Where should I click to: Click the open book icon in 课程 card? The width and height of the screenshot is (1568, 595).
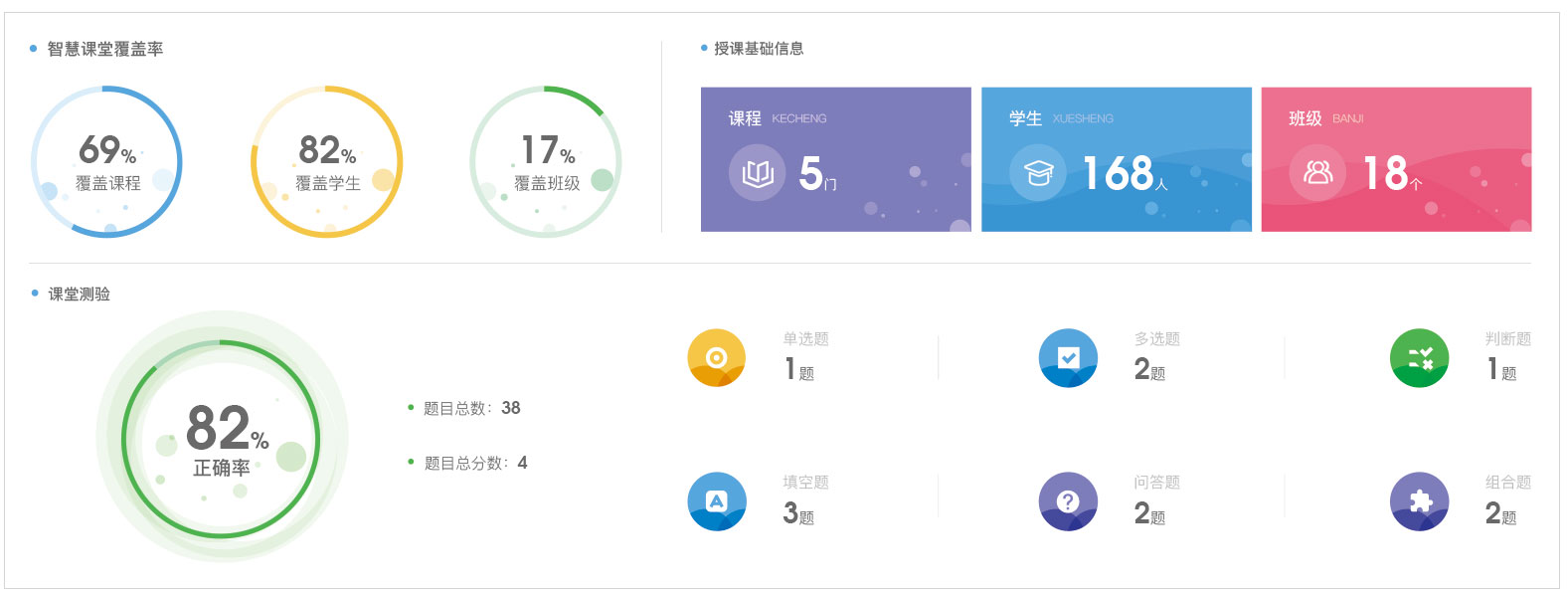pyautogui.click(x=758, y=173)
